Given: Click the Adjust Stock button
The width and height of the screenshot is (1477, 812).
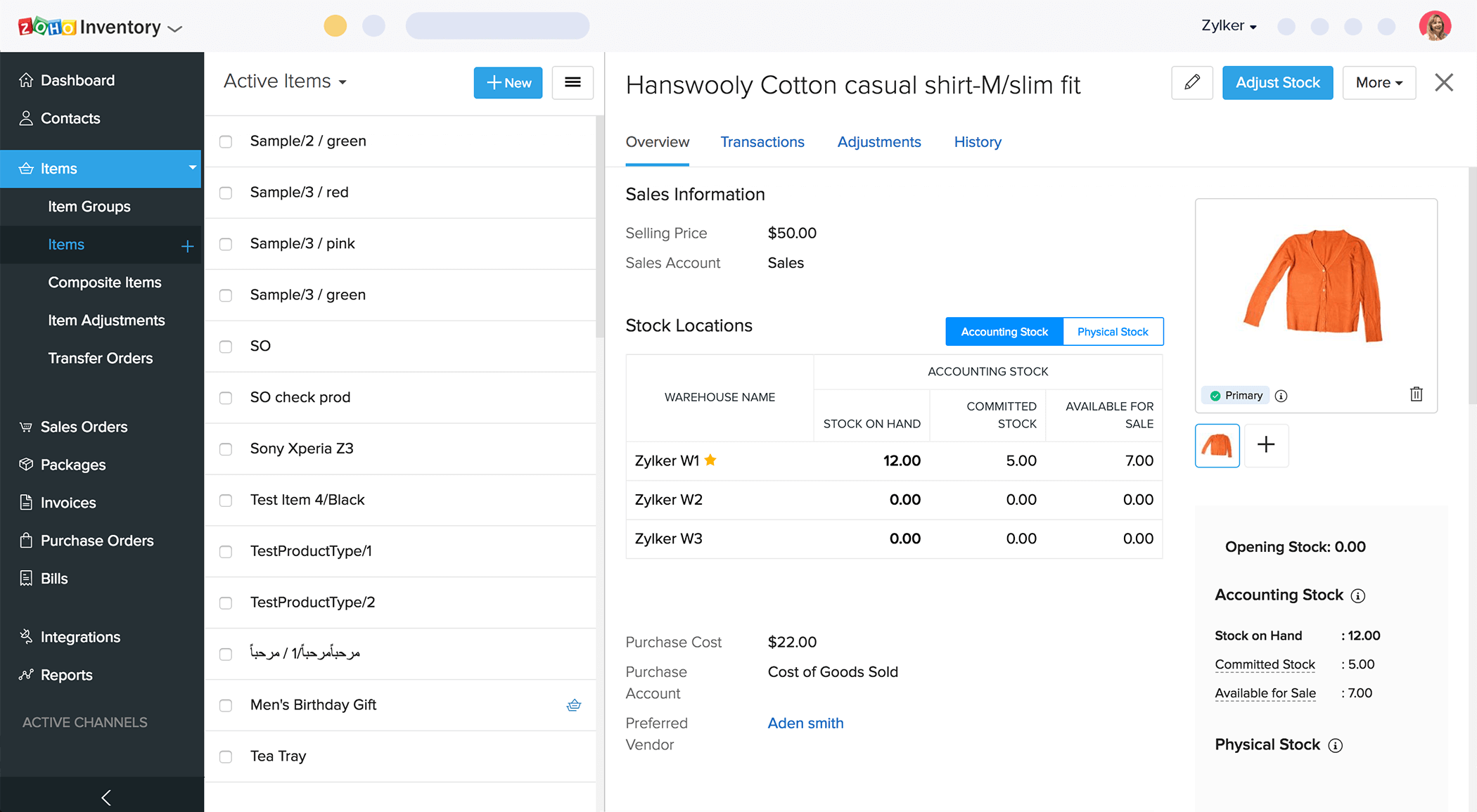Looking at the screenshot, I should click(x=1277, y=82).
